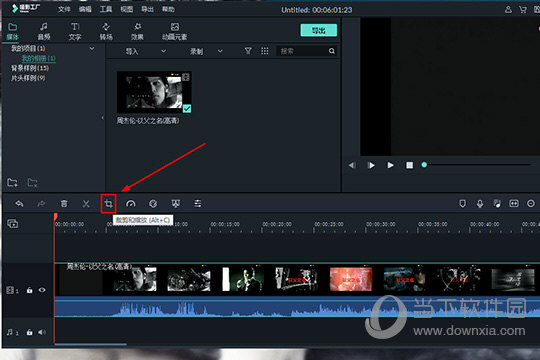This screenshot has width=540, height=360.
Task: Switch to the 音频 (Audio) tab
Action: pyautogui.click(x=44, y=31)
